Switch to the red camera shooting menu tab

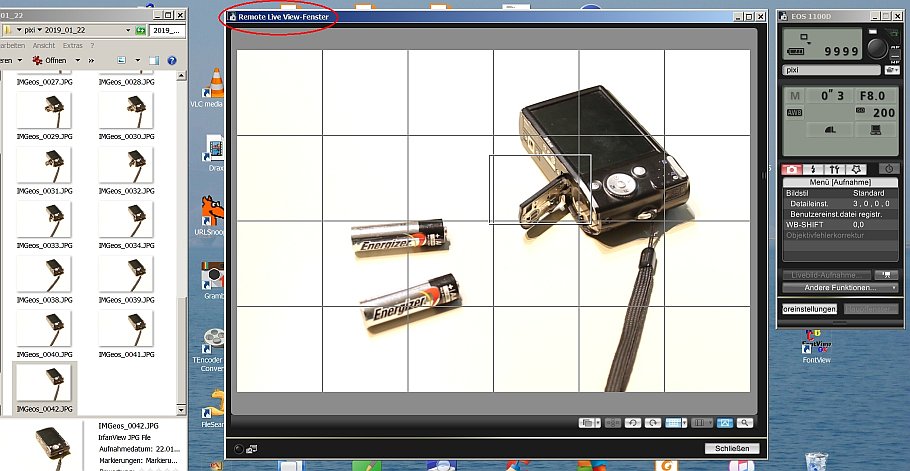tap(792, 169)
